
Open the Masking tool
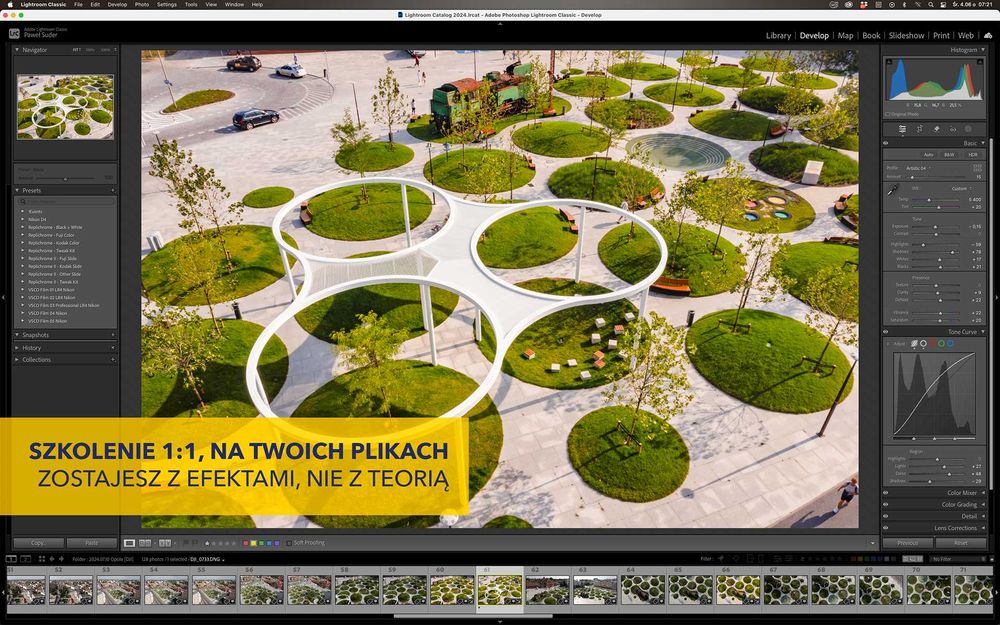968,129
